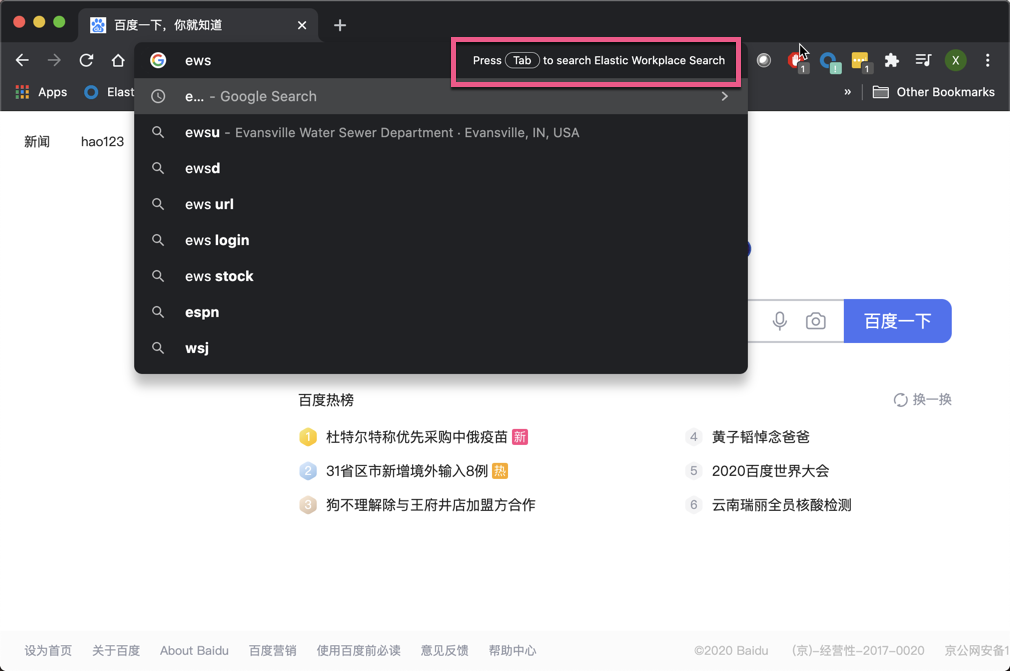This screenshot has width=1010, height=671.
Task: Choose the ewsd suggestion
Action: click(441, 169)
